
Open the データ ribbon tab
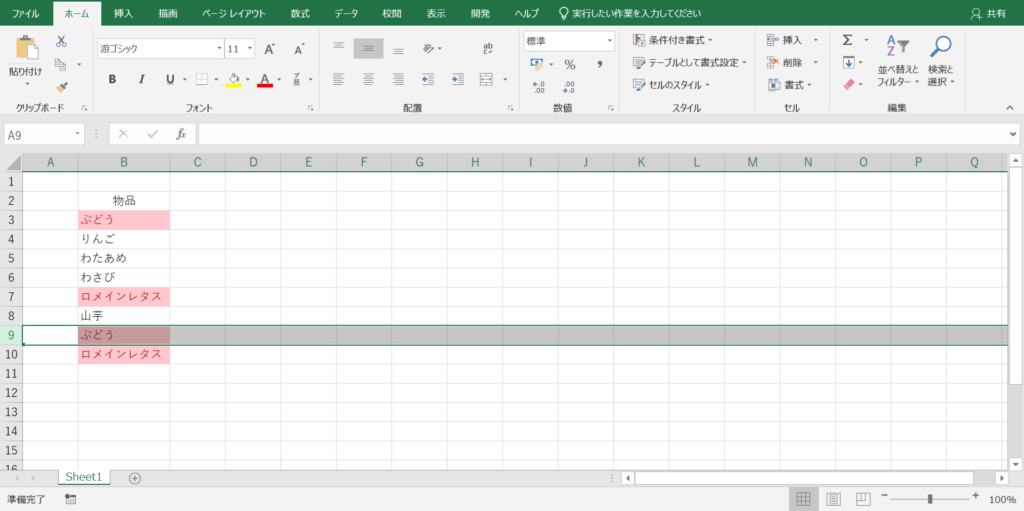click(x=346, y=13)
